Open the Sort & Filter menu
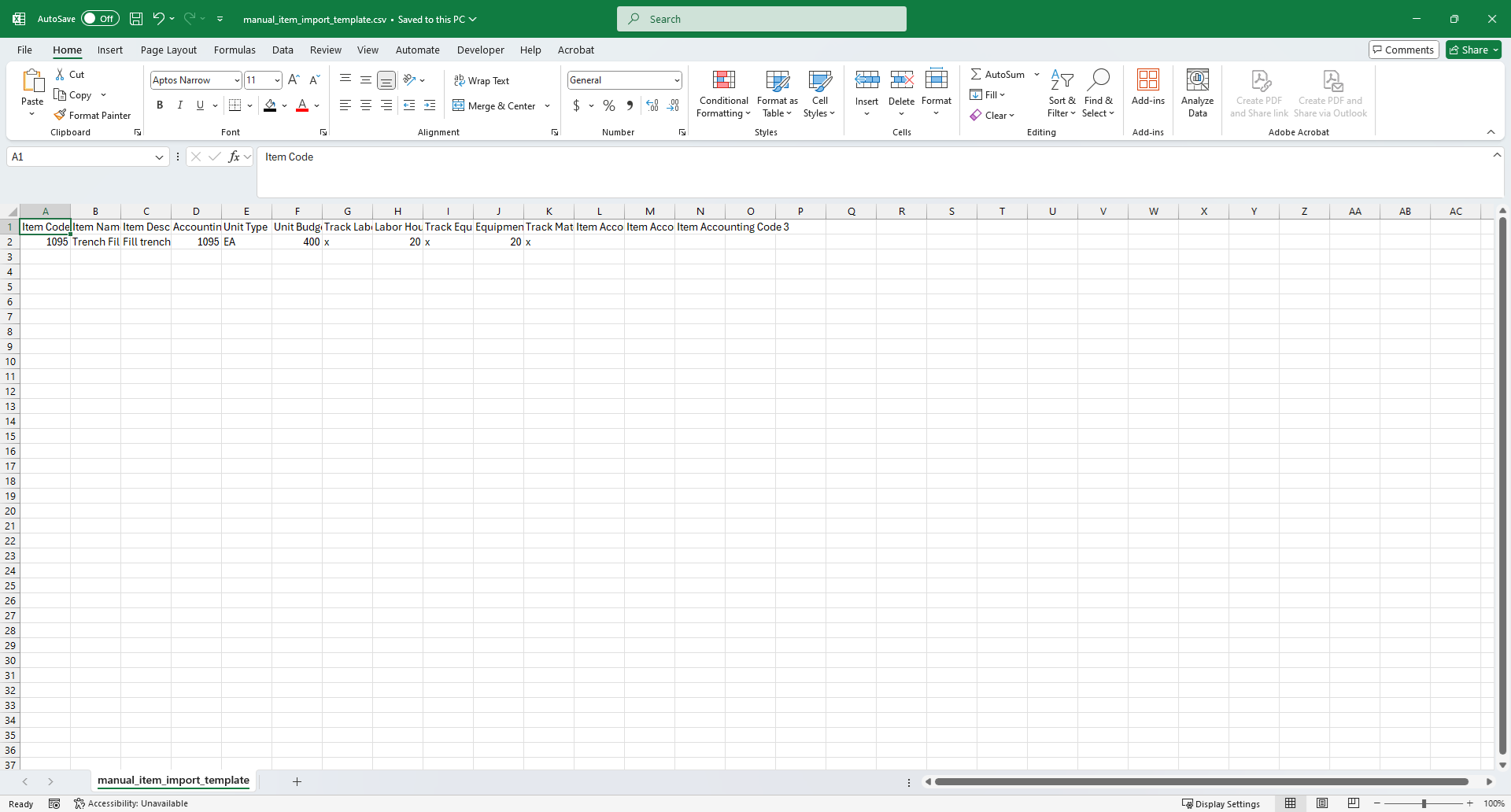 pos(1062,94)
